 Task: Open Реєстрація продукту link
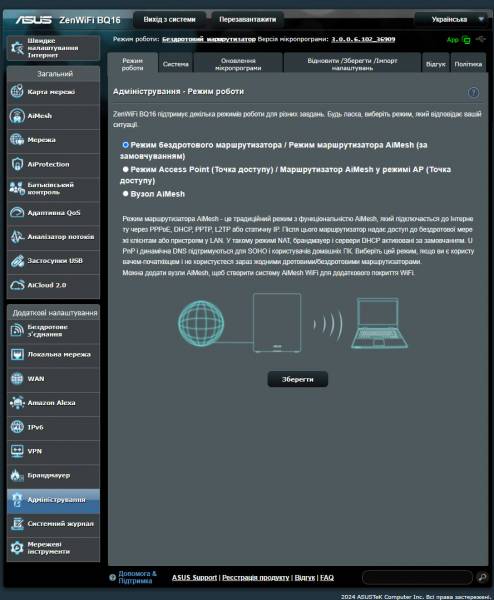pos(256,577)
